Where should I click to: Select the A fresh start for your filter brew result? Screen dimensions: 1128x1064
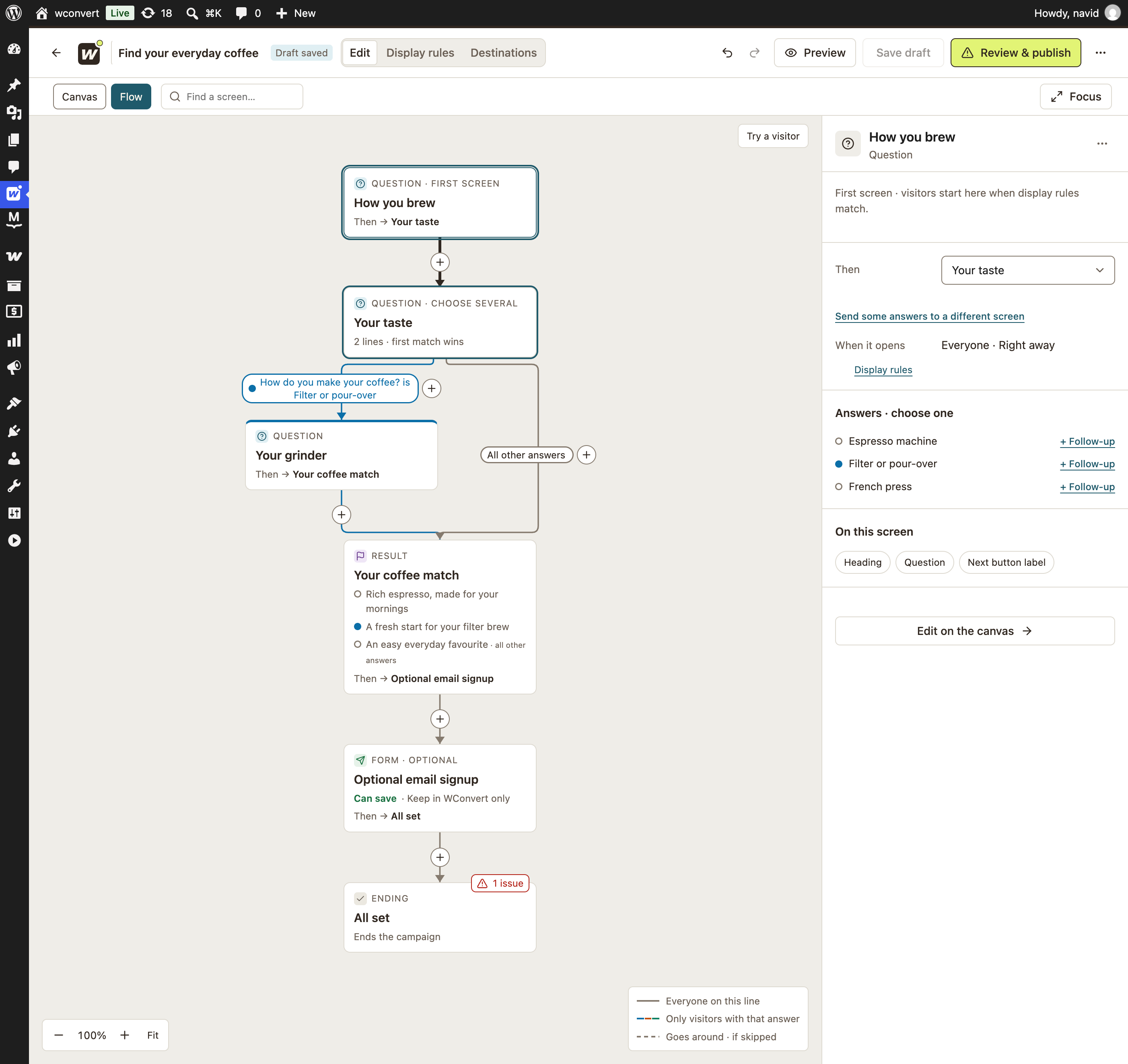click(358, 627)
